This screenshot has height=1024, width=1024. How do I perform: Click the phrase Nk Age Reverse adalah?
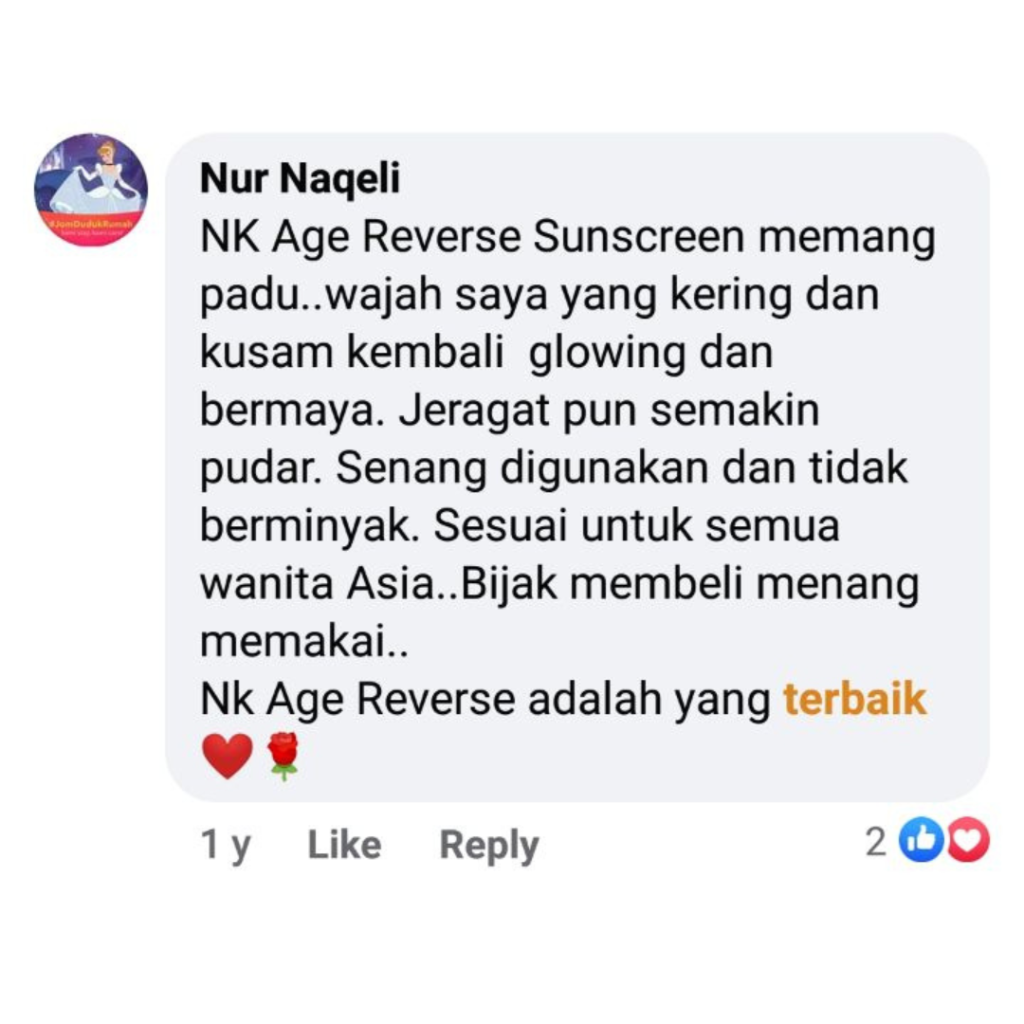[x=431, y=699]
